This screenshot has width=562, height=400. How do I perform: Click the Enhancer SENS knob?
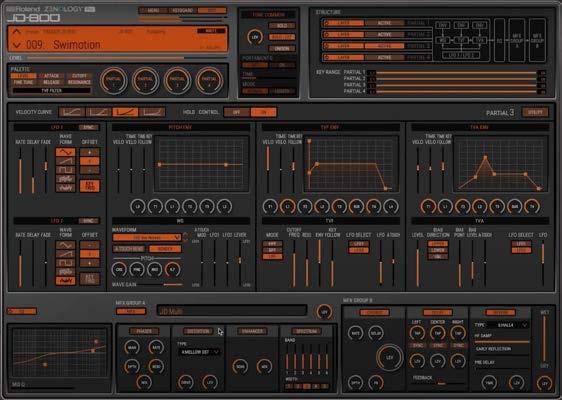pyautogui.click(x=239, y=366)
